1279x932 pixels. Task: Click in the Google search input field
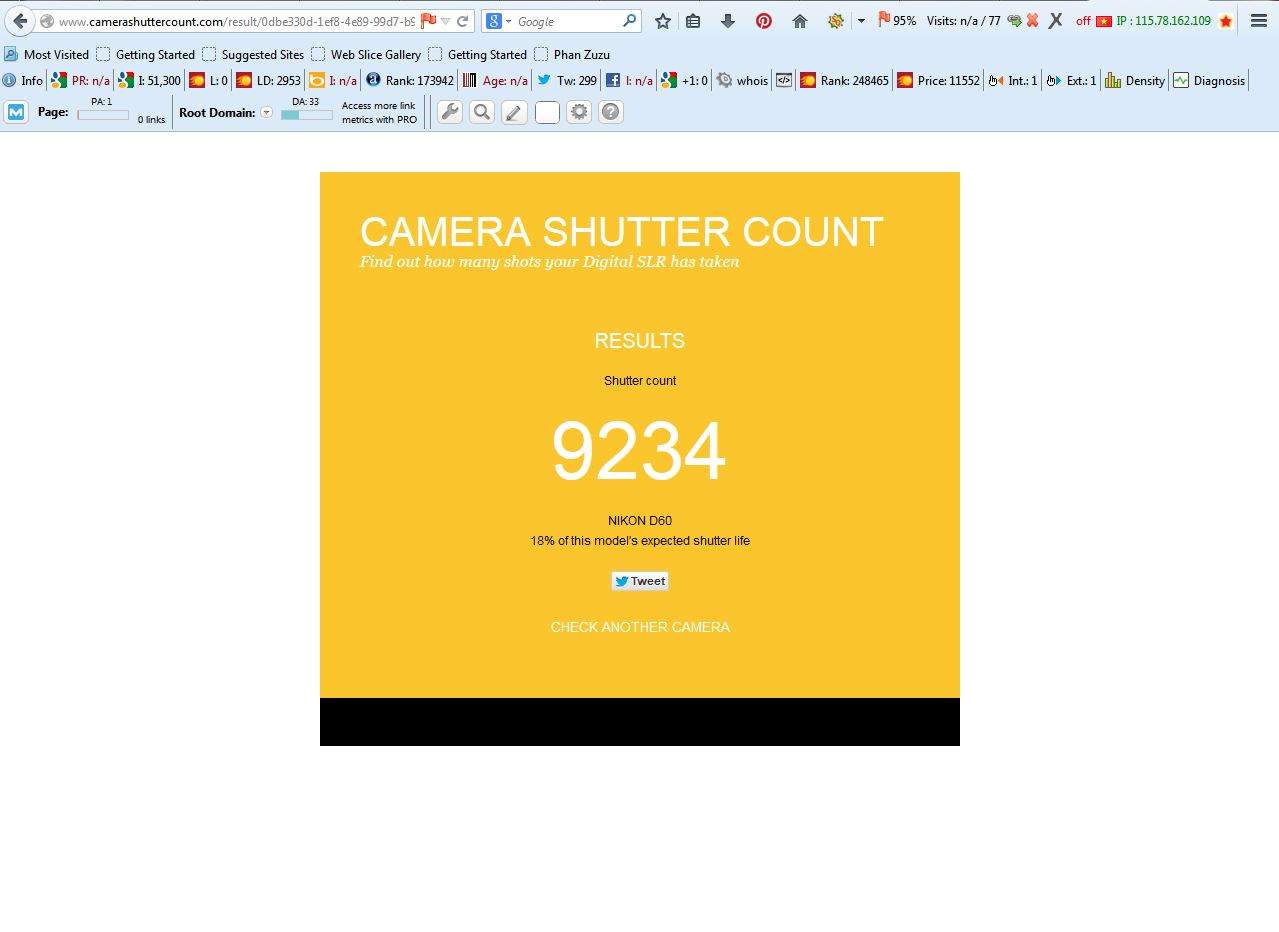pos(567,21)
